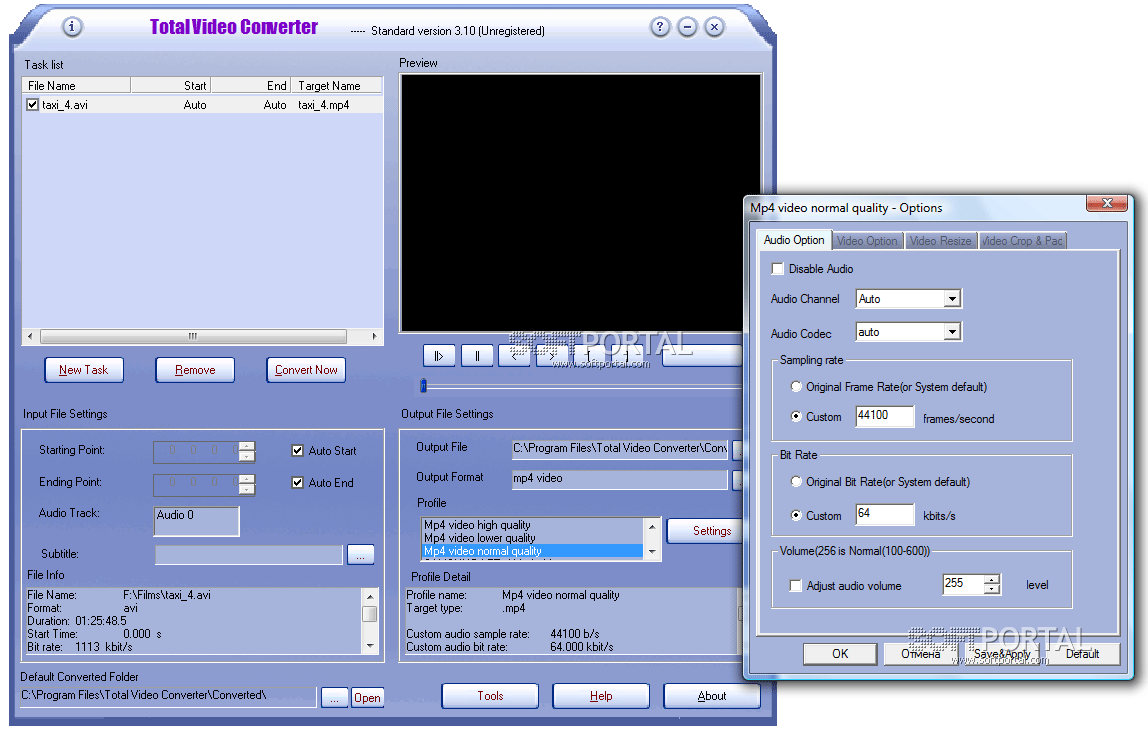Uncheck Auto Start

[x=297, y=451]
